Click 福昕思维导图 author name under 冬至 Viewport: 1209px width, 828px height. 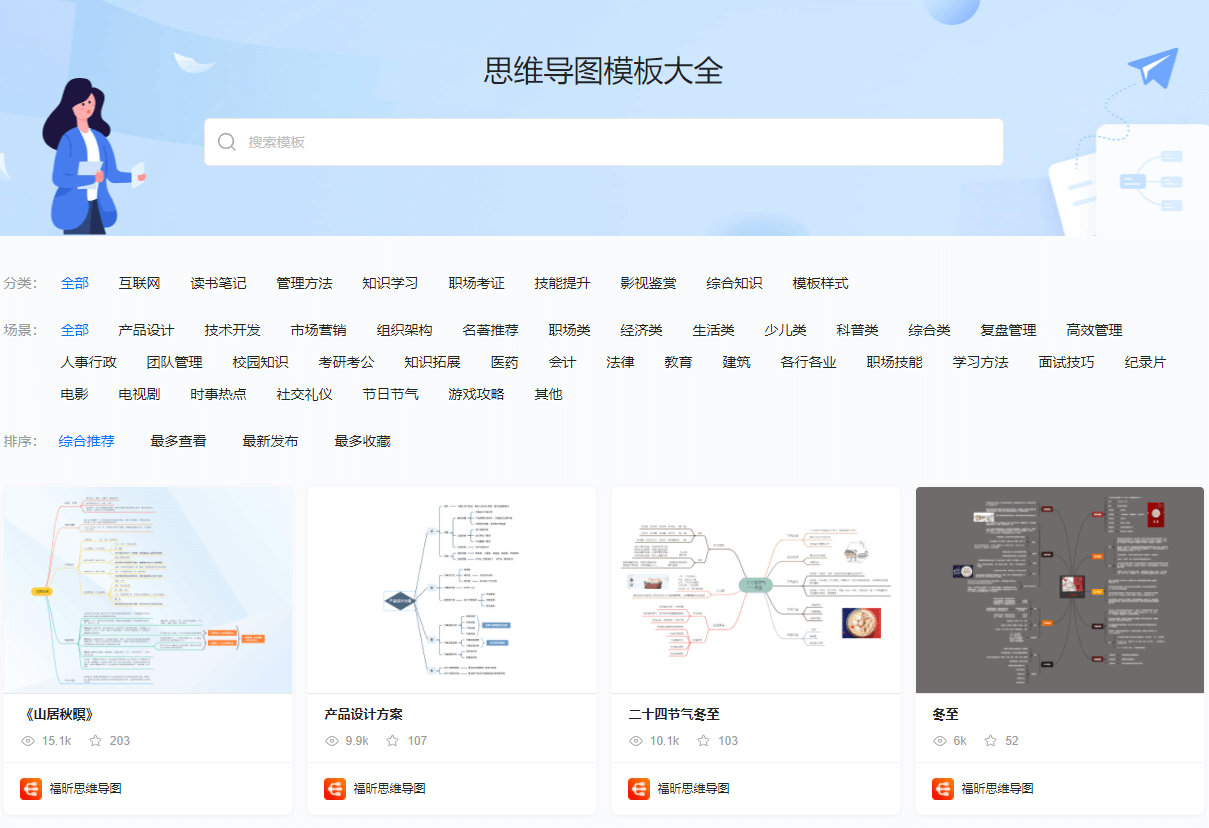pyautogui.click(x=997, y=789)
